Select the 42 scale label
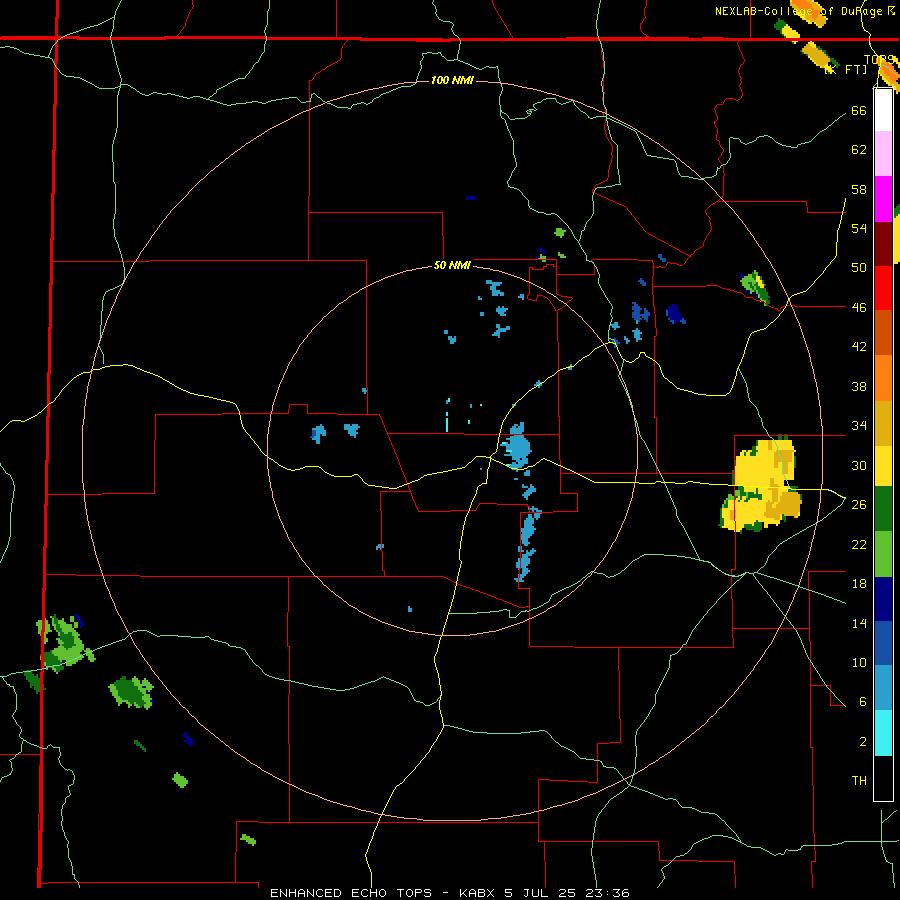The image size is (900, 900). coord(859,346)
